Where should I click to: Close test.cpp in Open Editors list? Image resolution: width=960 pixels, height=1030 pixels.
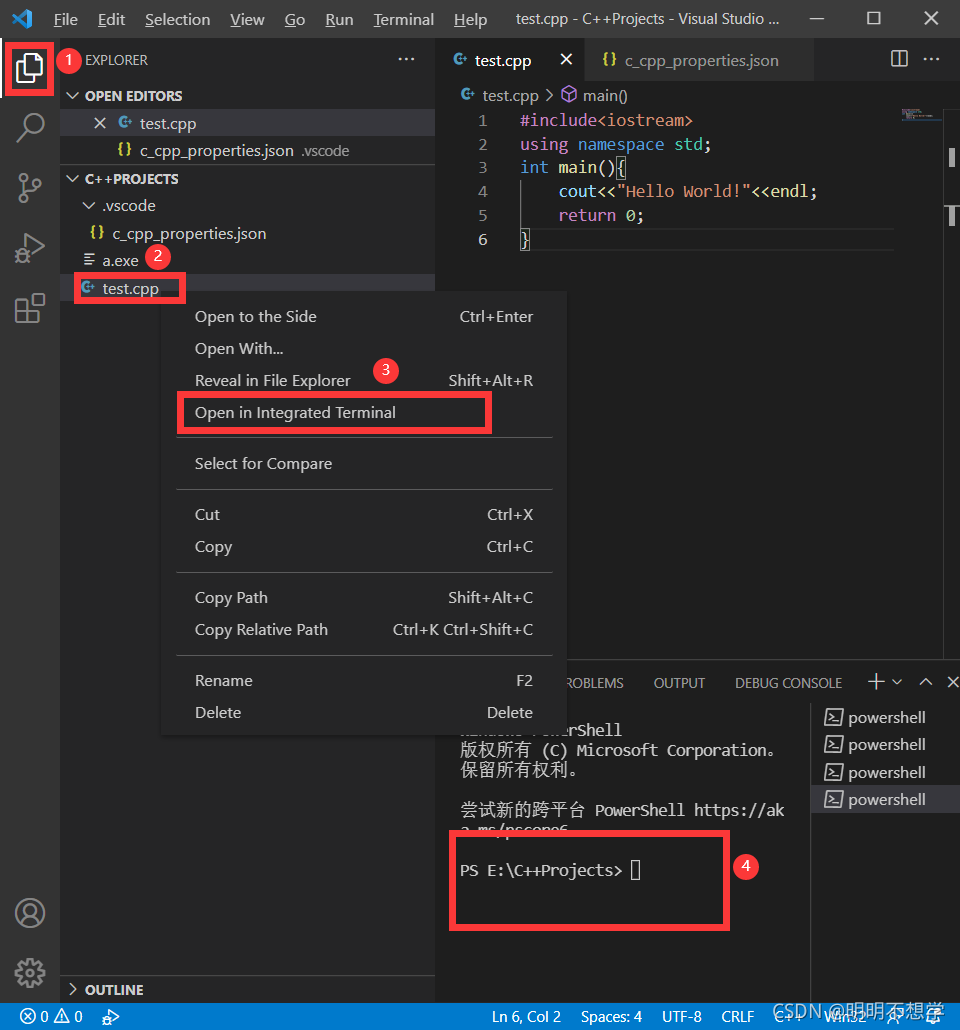(x=100, y=123)
